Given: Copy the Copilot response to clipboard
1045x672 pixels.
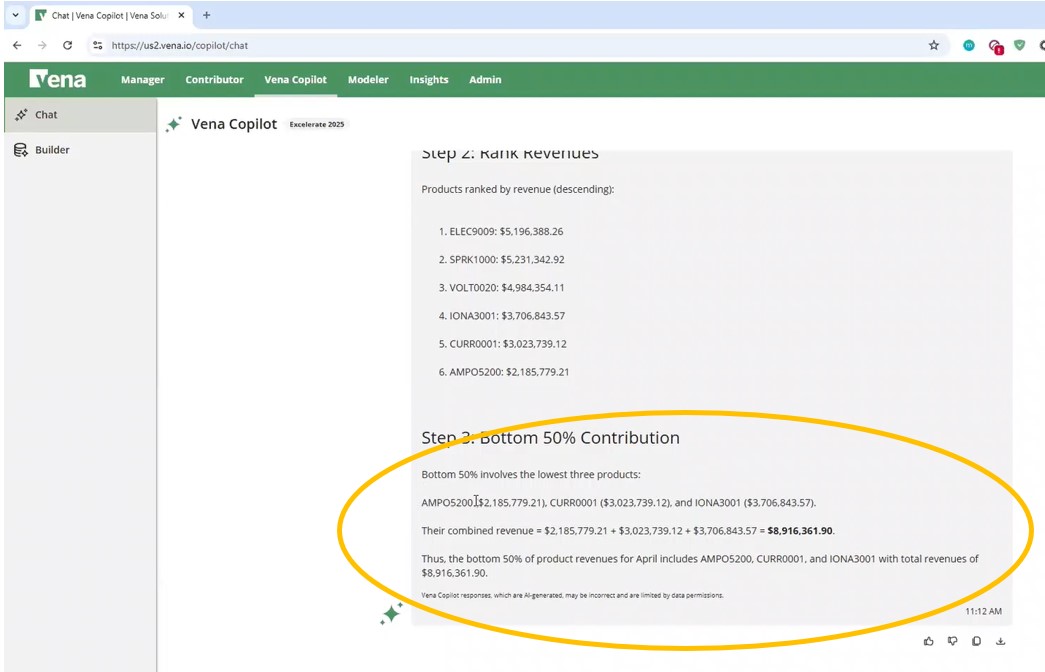Looking at the screenshot, I should click(x=977, y=641).
